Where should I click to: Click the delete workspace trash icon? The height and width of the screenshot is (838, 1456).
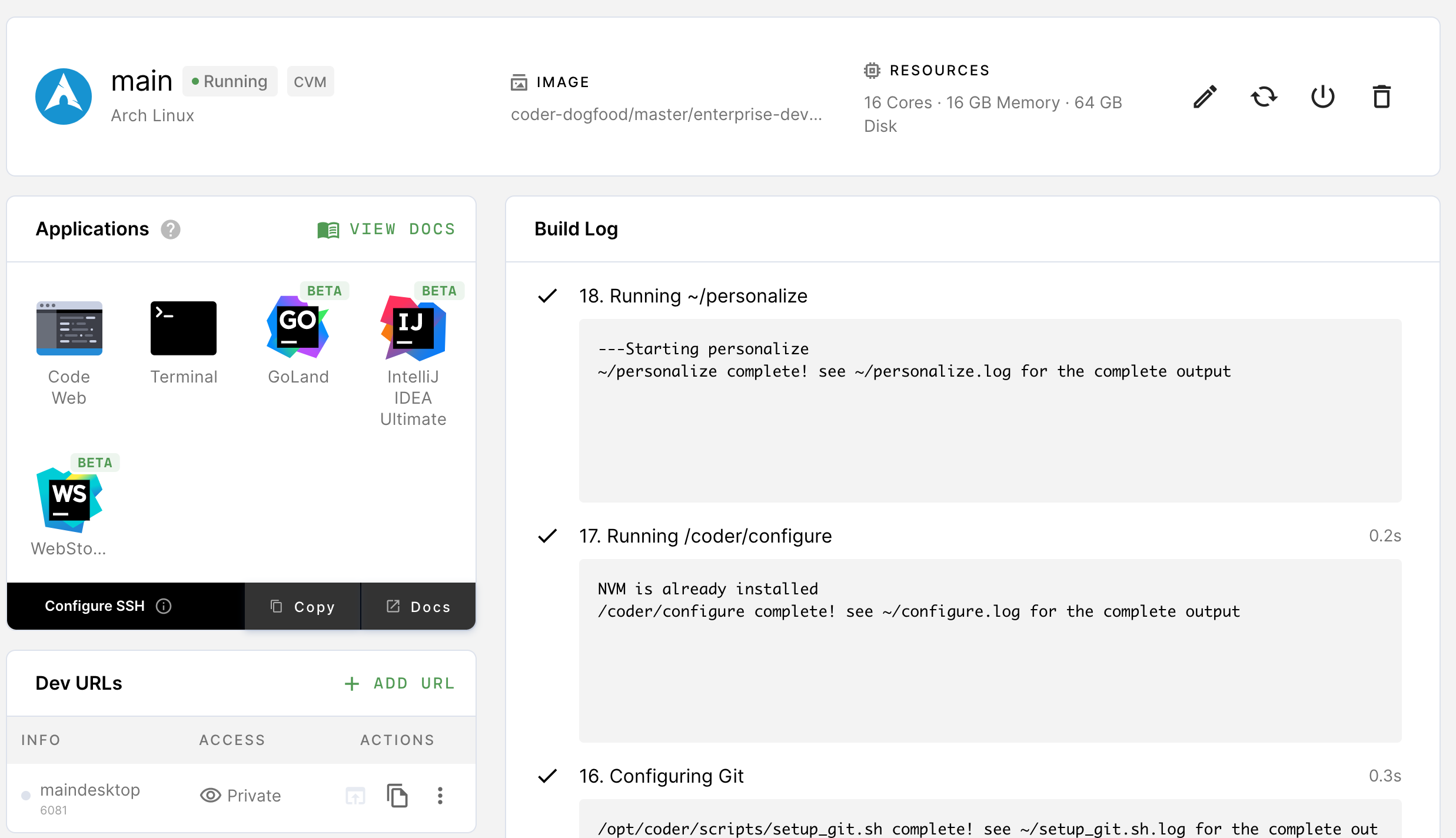click(x=1381, y=97)
